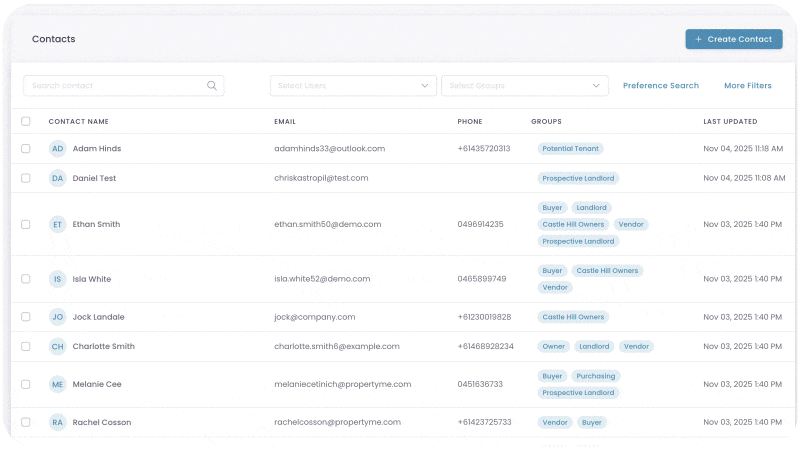Screen dimensions: 800x450
Task: Click Charlotte Smith CH avatar
Action: tap(58, 346)
